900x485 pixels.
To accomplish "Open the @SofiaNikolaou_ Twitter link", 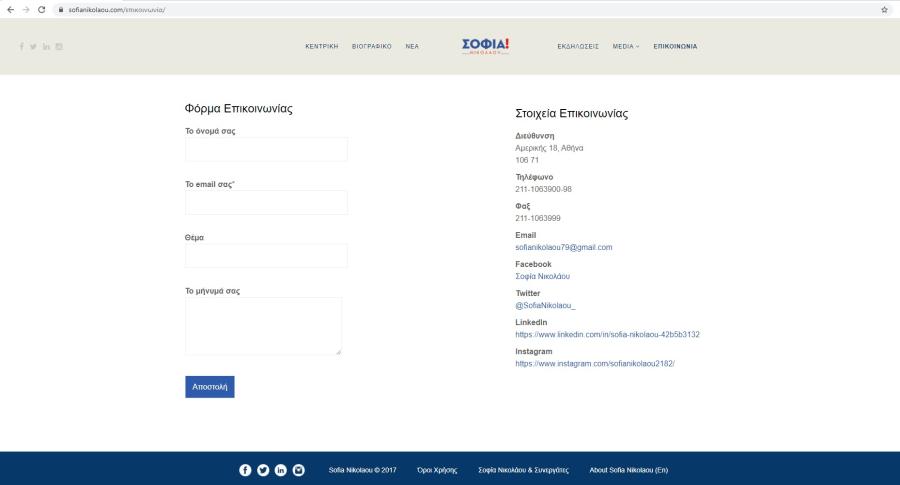I will pyautogui.click(x=545, y=305).
